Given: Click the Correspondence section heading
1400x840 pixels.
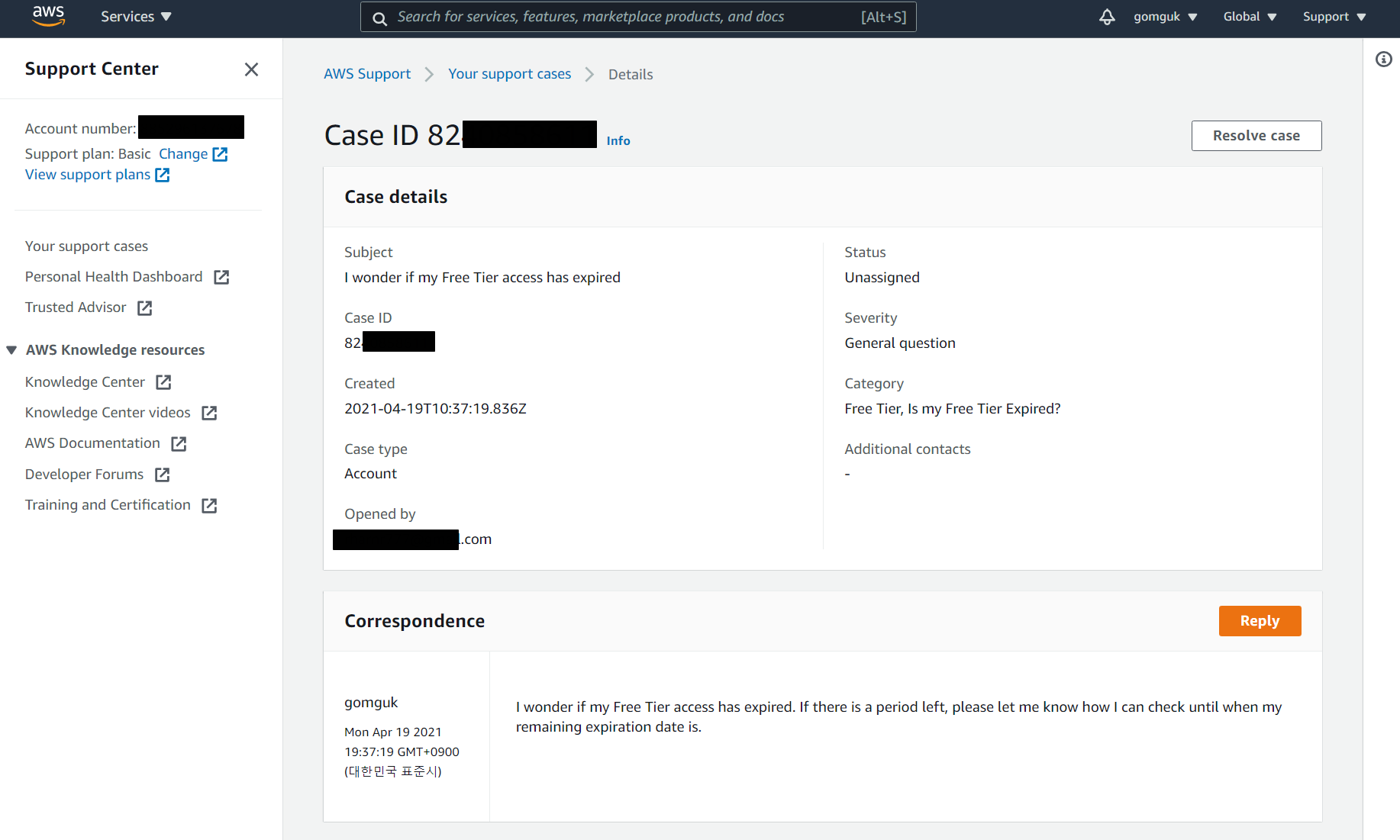Looking at the screenshot, I should (415, 621).
